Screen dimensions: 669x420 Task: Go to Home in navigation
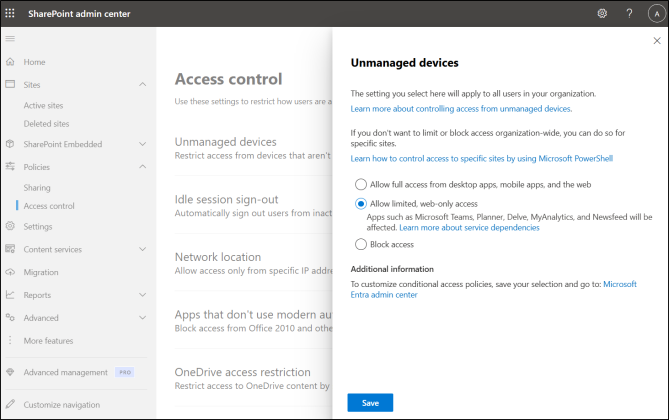pos(35,62)
